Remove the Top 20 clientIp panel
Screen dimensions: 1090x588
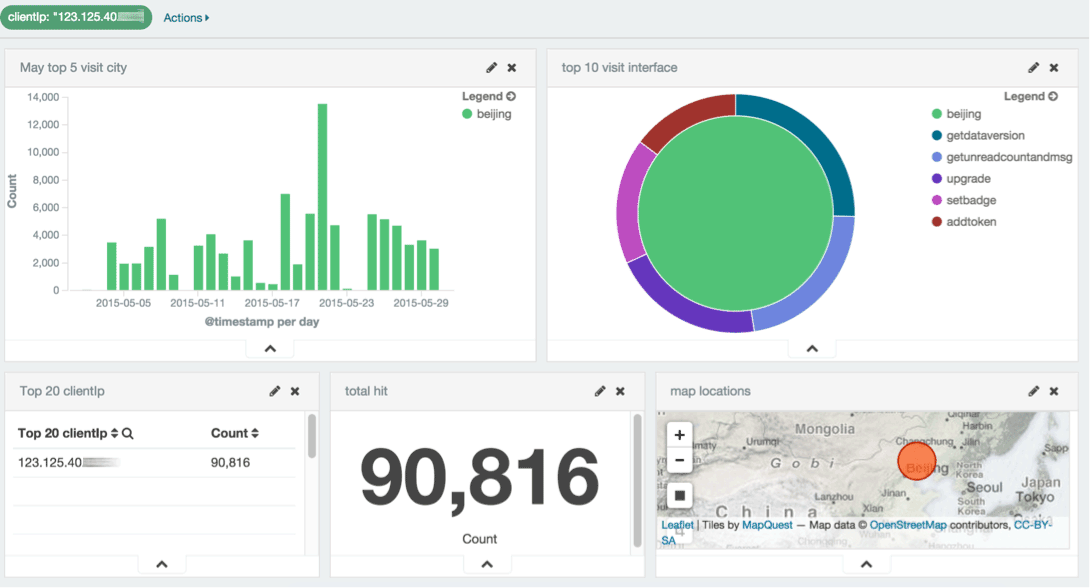[295, 391]
